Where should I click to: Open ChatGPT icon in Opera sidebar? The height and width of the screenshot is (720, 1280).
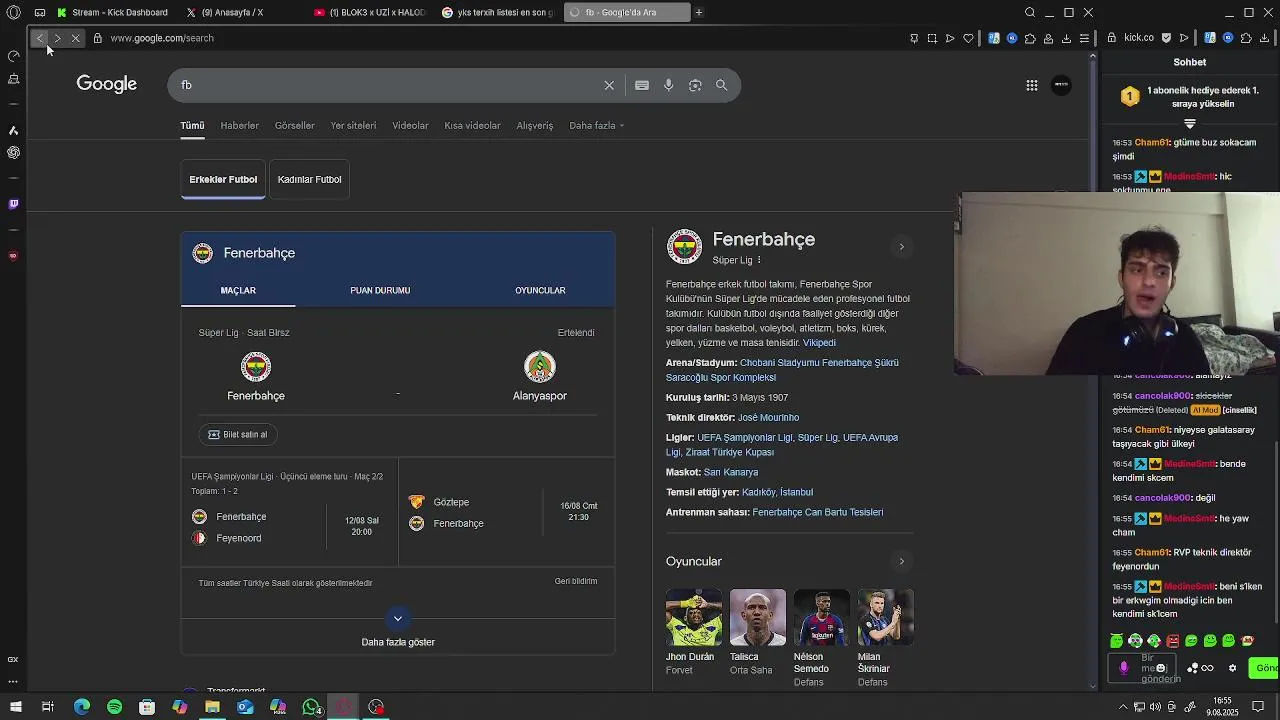click(x=13, y=153)
